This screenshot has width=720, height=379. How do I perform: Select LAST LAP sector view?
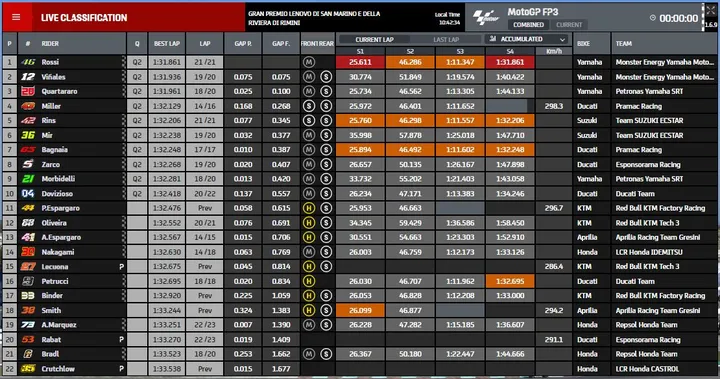point(446,40)
